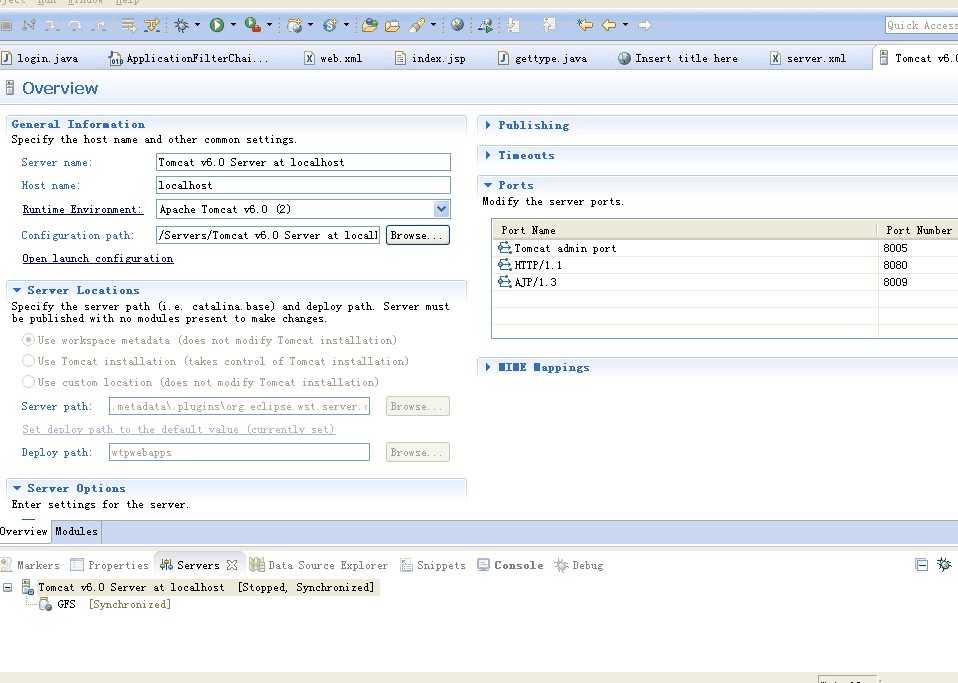Viewport: 958px width, 683px height.
Task: Expand the Publishing section
Action: coord(488,125)
